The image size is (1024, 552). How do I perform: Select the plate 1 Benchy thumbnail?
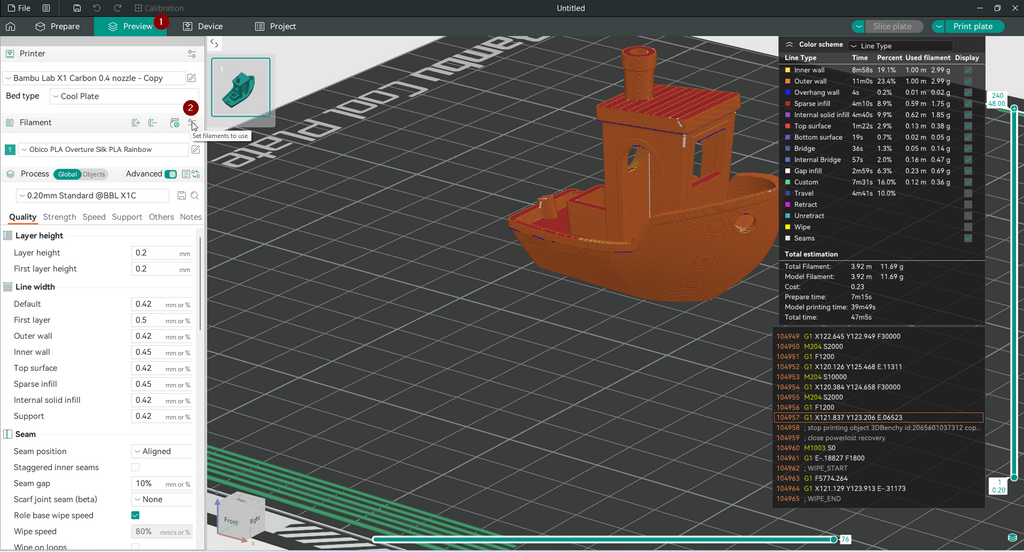[241, 87]
